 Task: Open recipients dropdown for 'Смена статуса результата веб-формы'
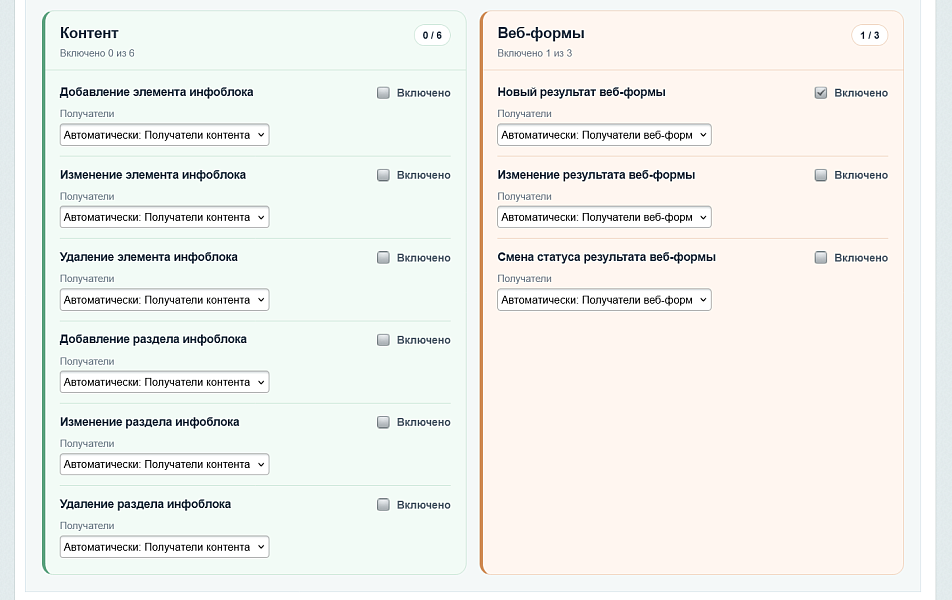(604, 300)
